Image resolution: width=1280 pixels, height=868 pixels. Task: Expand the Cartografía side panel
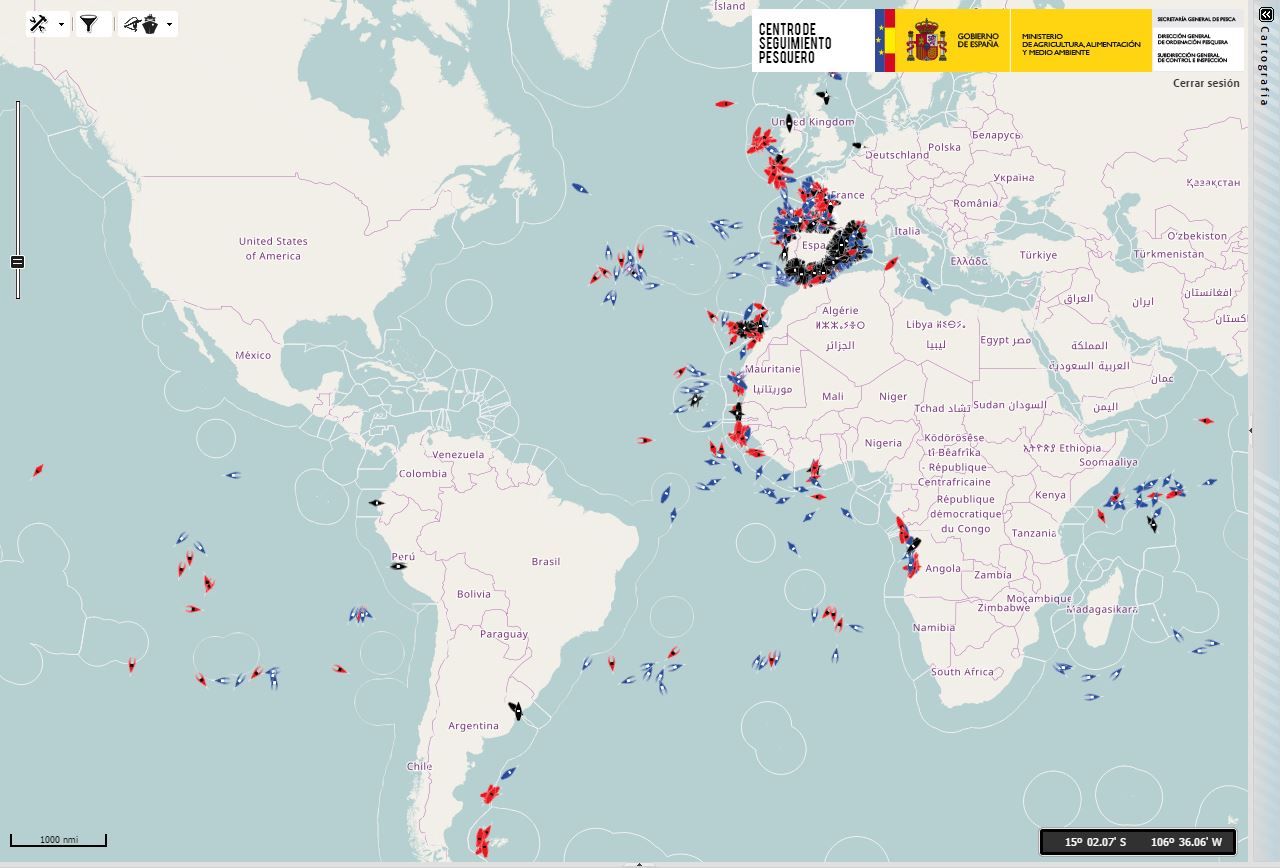click(1266, 14)
